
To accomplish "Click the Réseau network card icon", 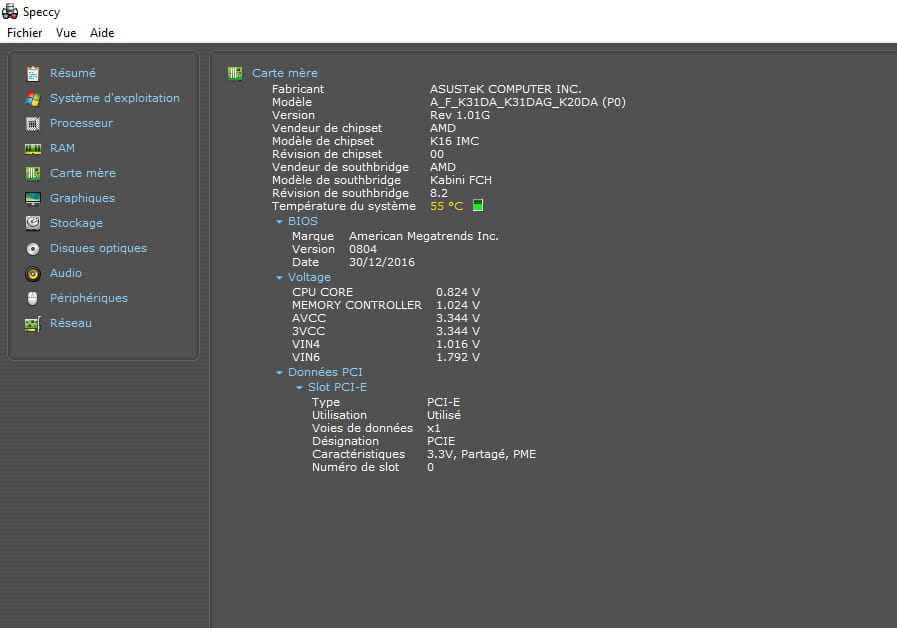I will [x=33, y=324].
